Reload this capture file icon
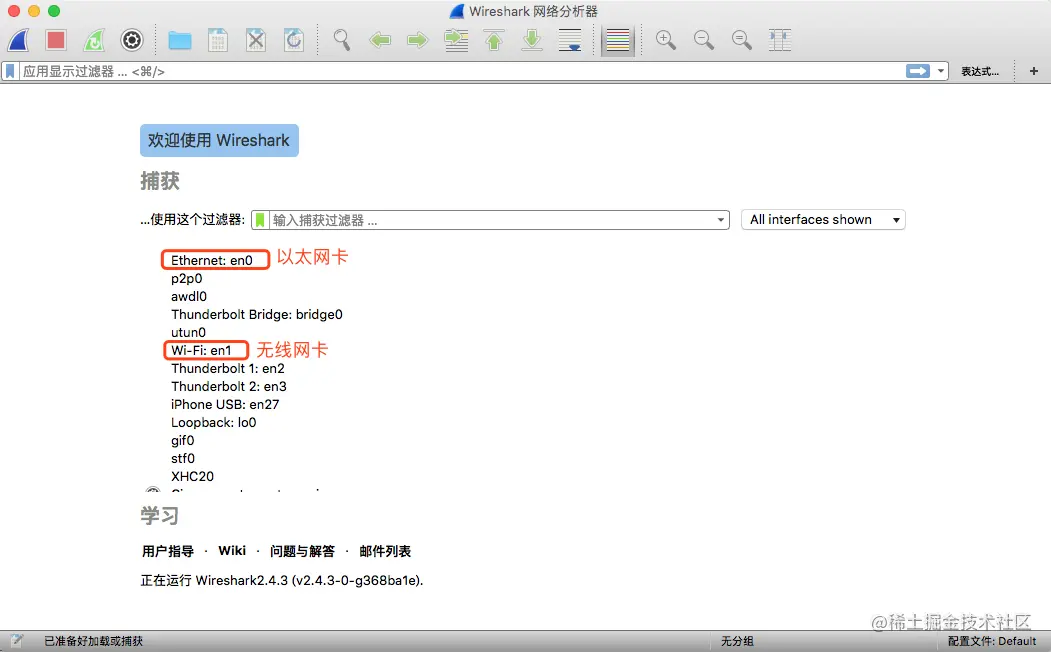 tap(294, 40)
